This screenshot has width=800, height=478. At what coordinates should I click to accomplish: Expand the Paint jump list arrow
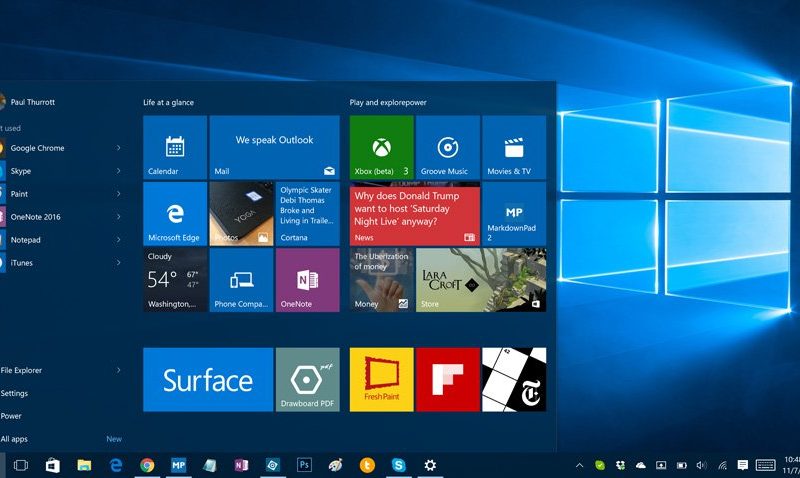(118, 194)
